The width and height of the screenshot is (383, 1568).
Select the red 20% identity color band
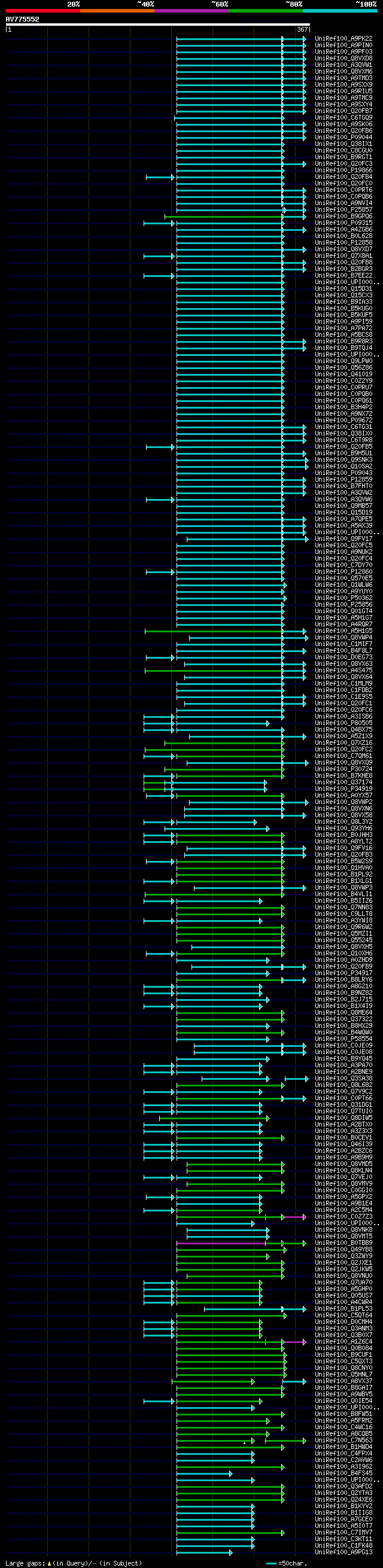(42, 10)
